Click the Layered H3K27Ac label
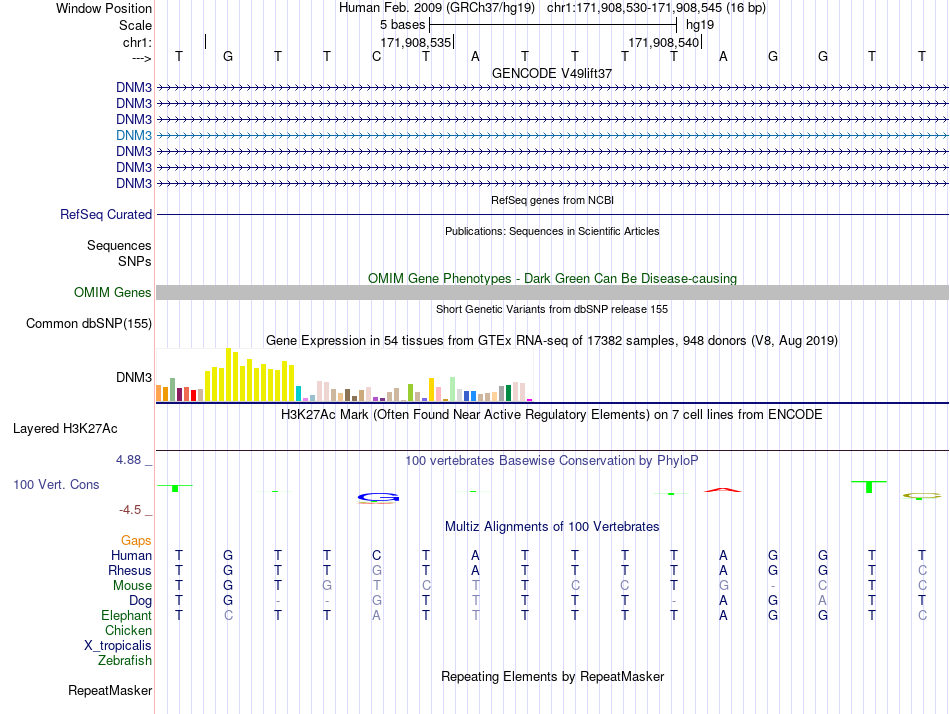This screenshot has width=950, height=714. point(65,429)
